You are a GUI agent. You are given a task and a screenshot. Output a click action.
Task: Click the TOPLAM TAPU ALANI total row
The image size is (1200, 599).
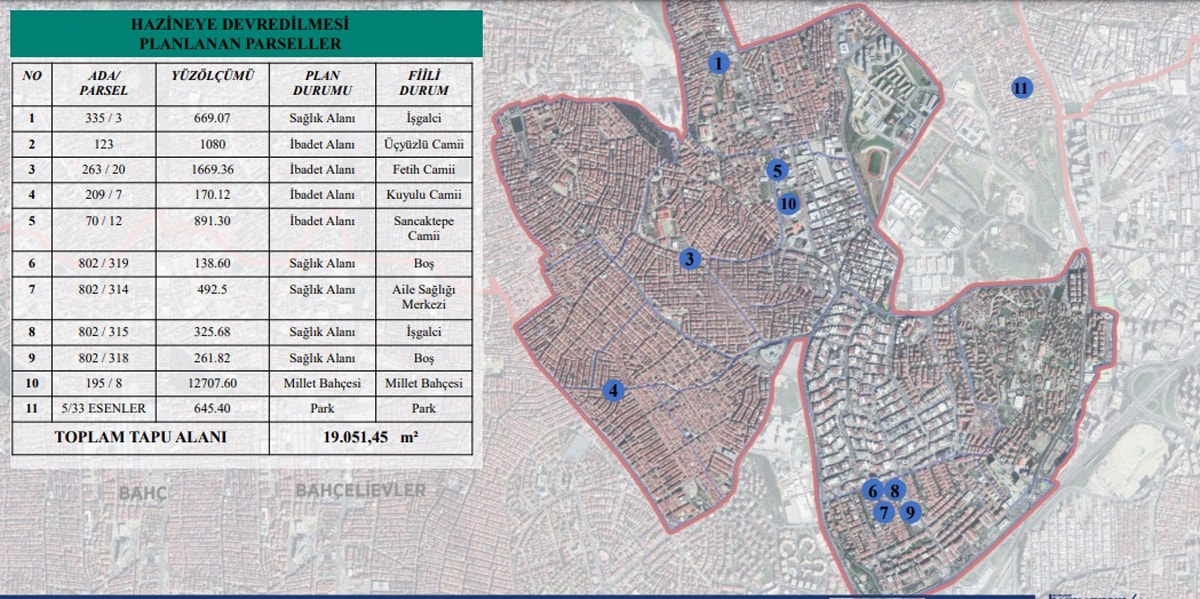pos(242,438)
